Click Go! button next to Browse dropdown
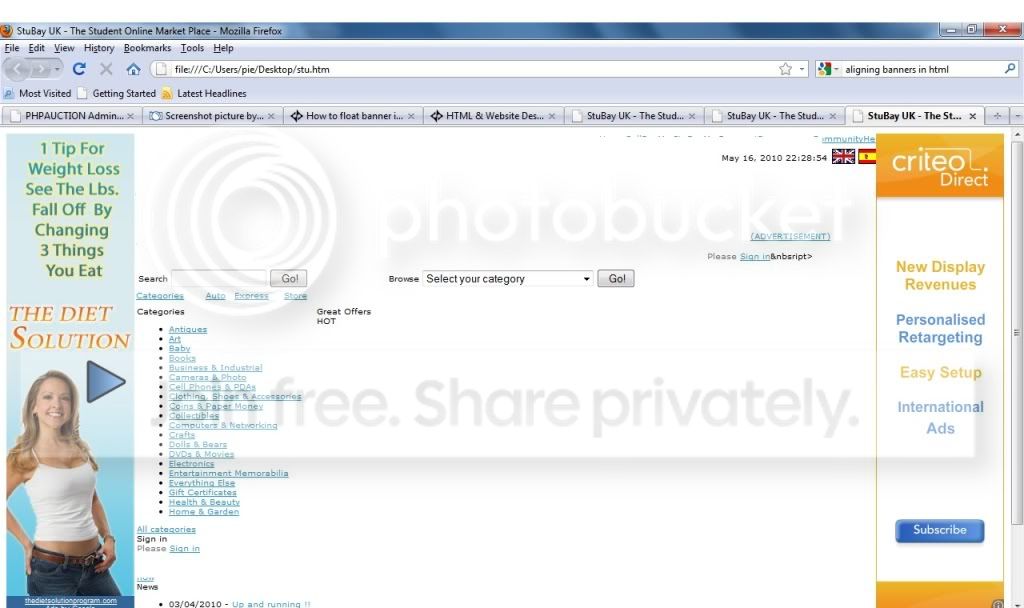The width and height of the screenshot is (1024, 608). pos(616,278)
